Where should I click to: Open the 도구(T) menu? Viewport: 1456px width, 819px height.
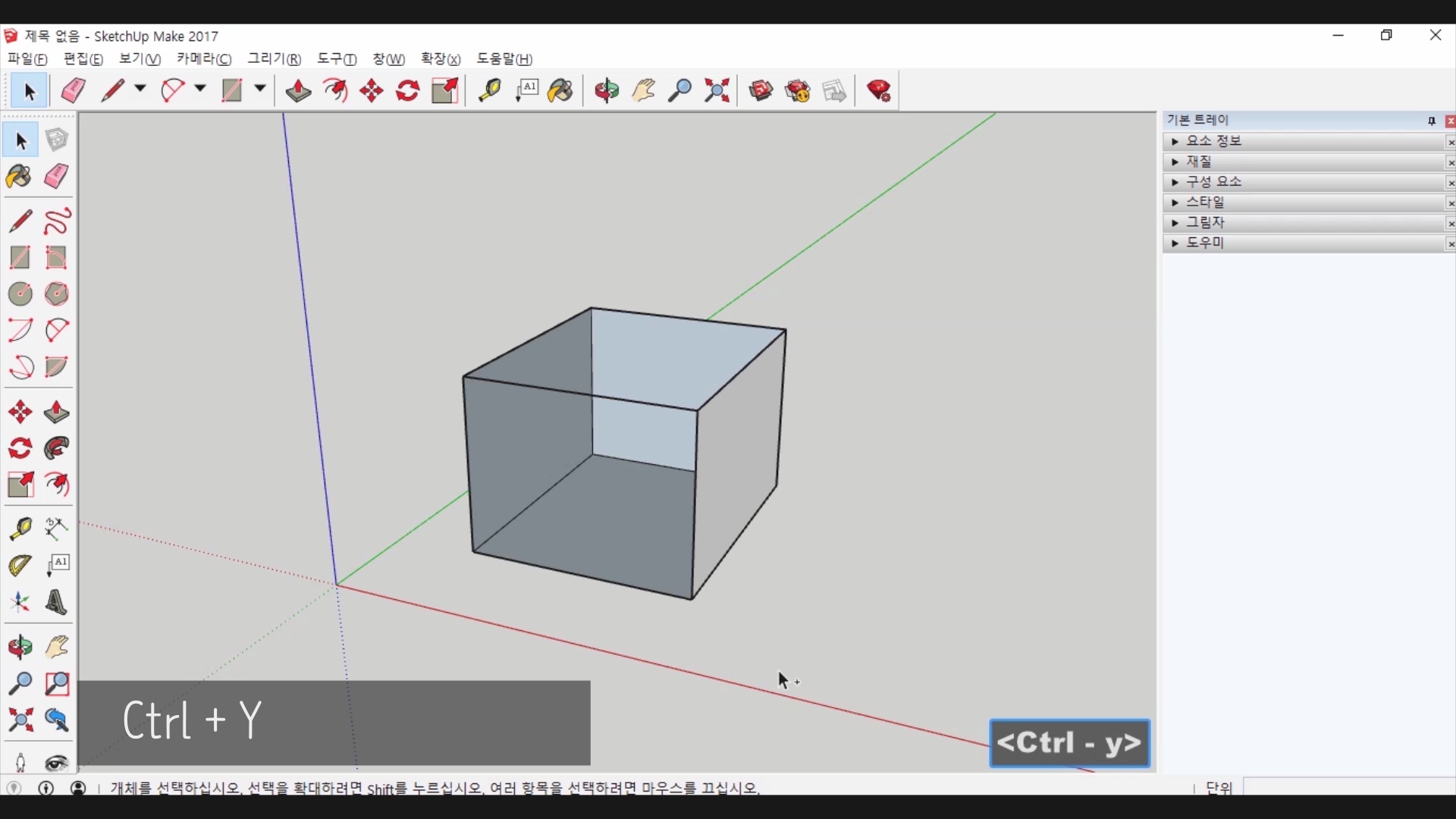[337, 59]
